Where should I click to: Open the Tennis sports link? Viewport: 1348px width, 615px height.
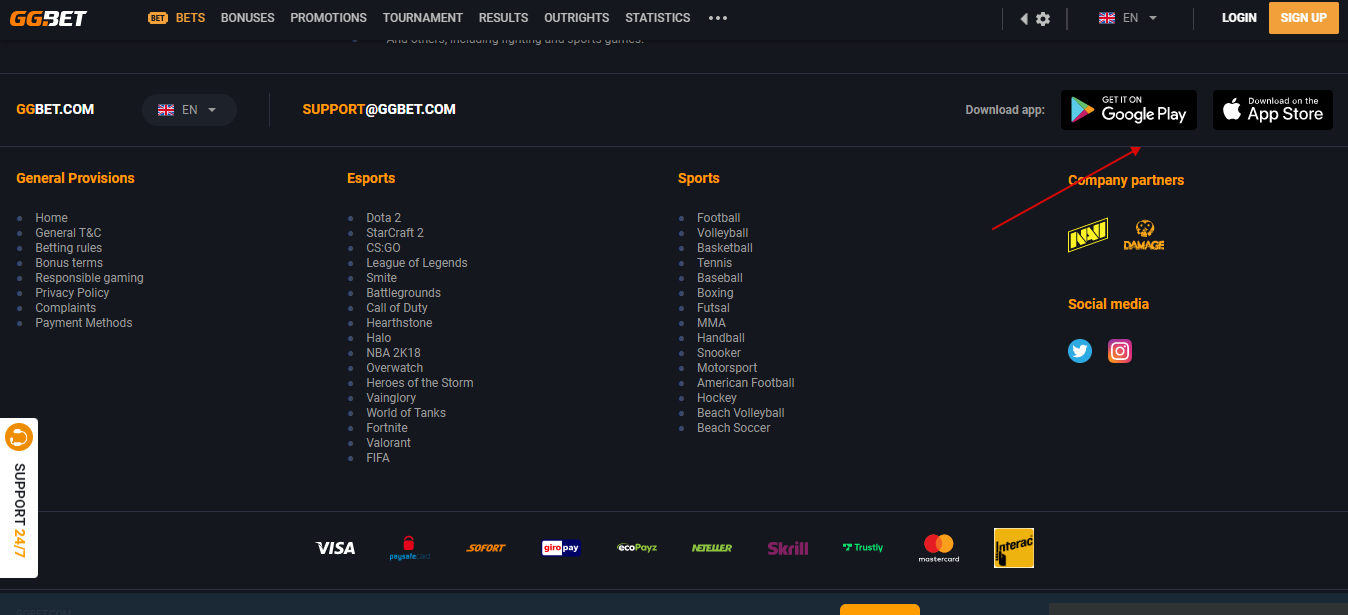[715, 263]
